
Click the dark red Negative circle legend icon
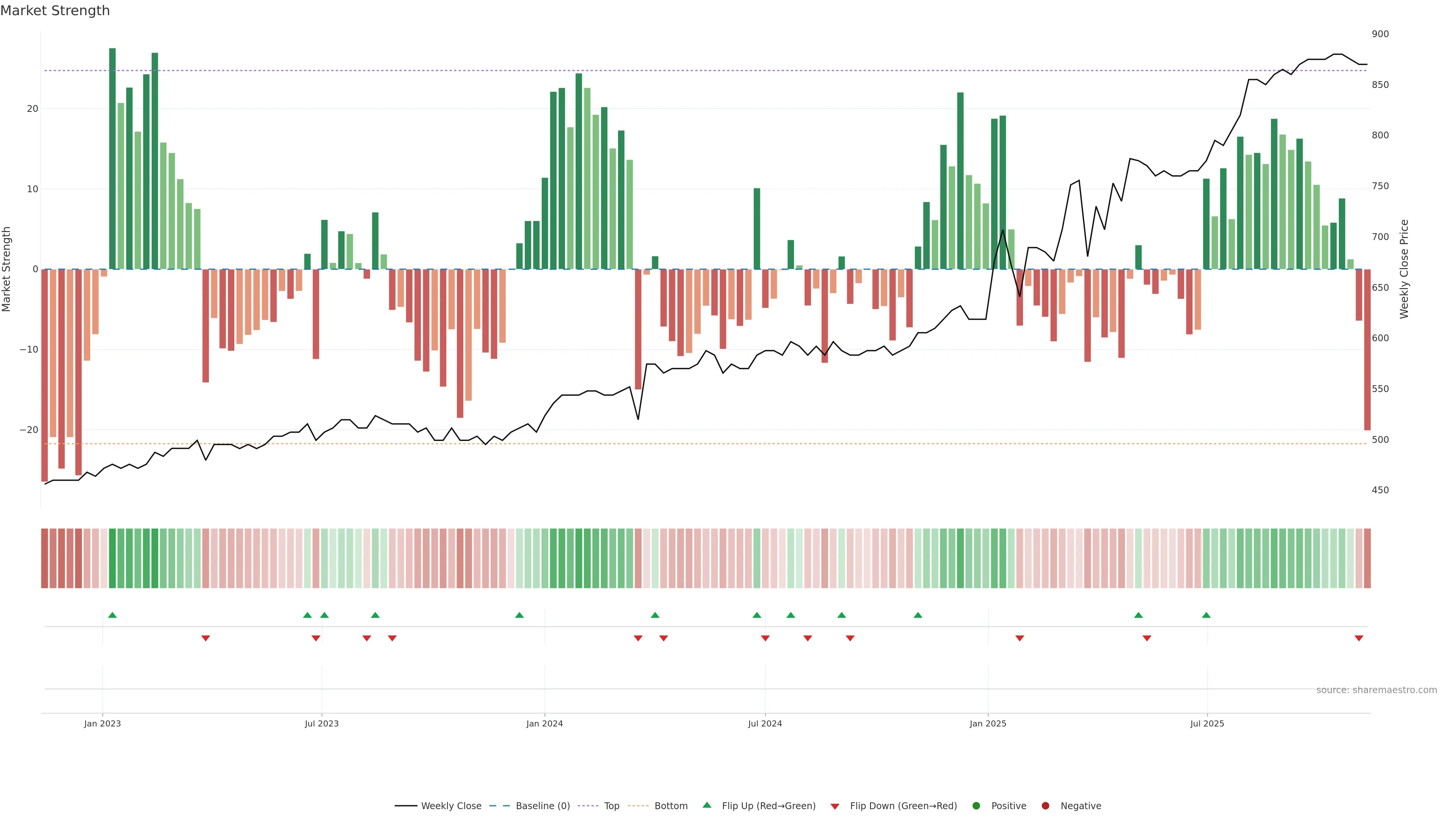(x=1045, y=806)
